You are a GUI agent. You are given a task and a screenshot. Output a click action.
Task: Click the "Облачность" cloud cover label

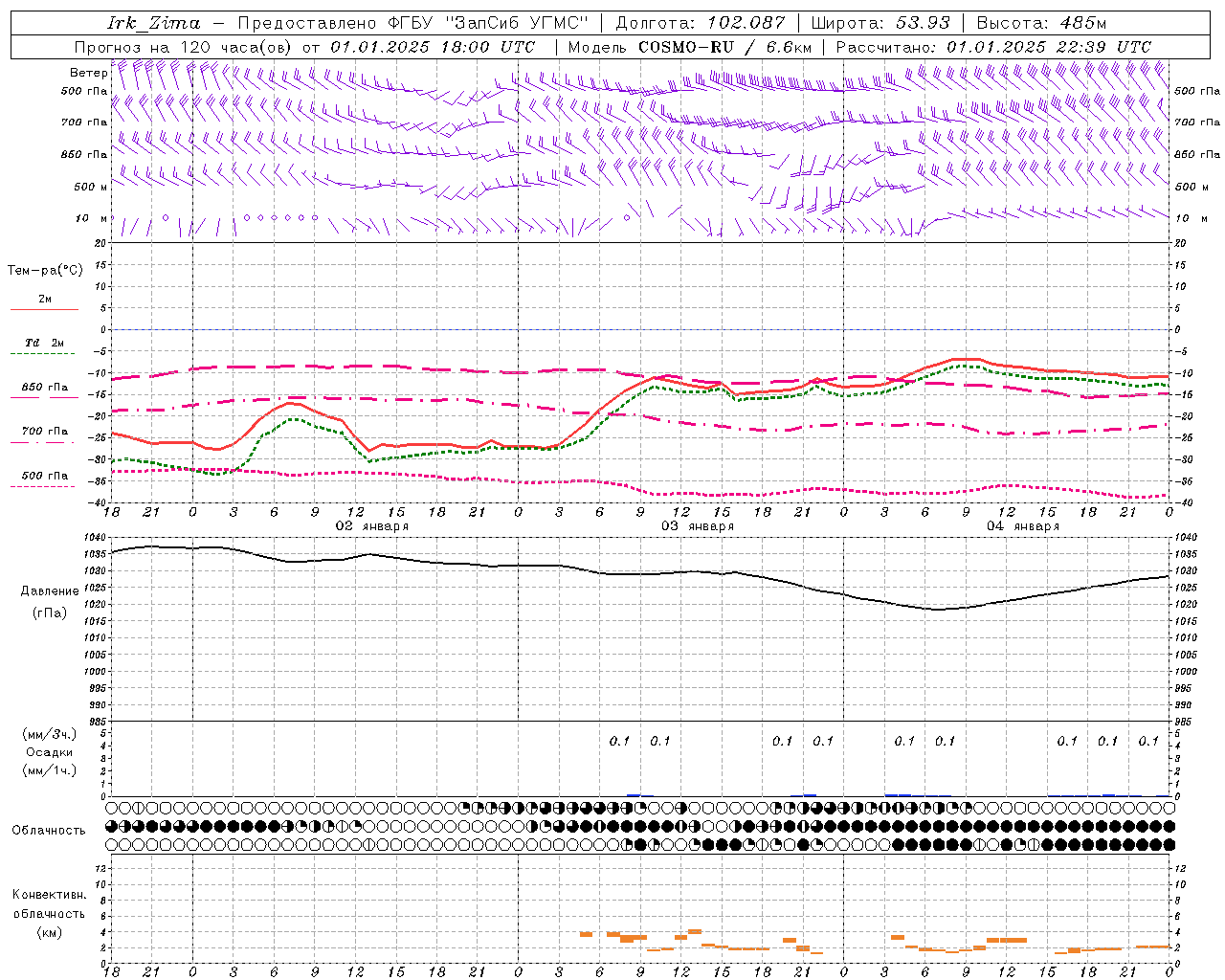[x=49, y=830]
